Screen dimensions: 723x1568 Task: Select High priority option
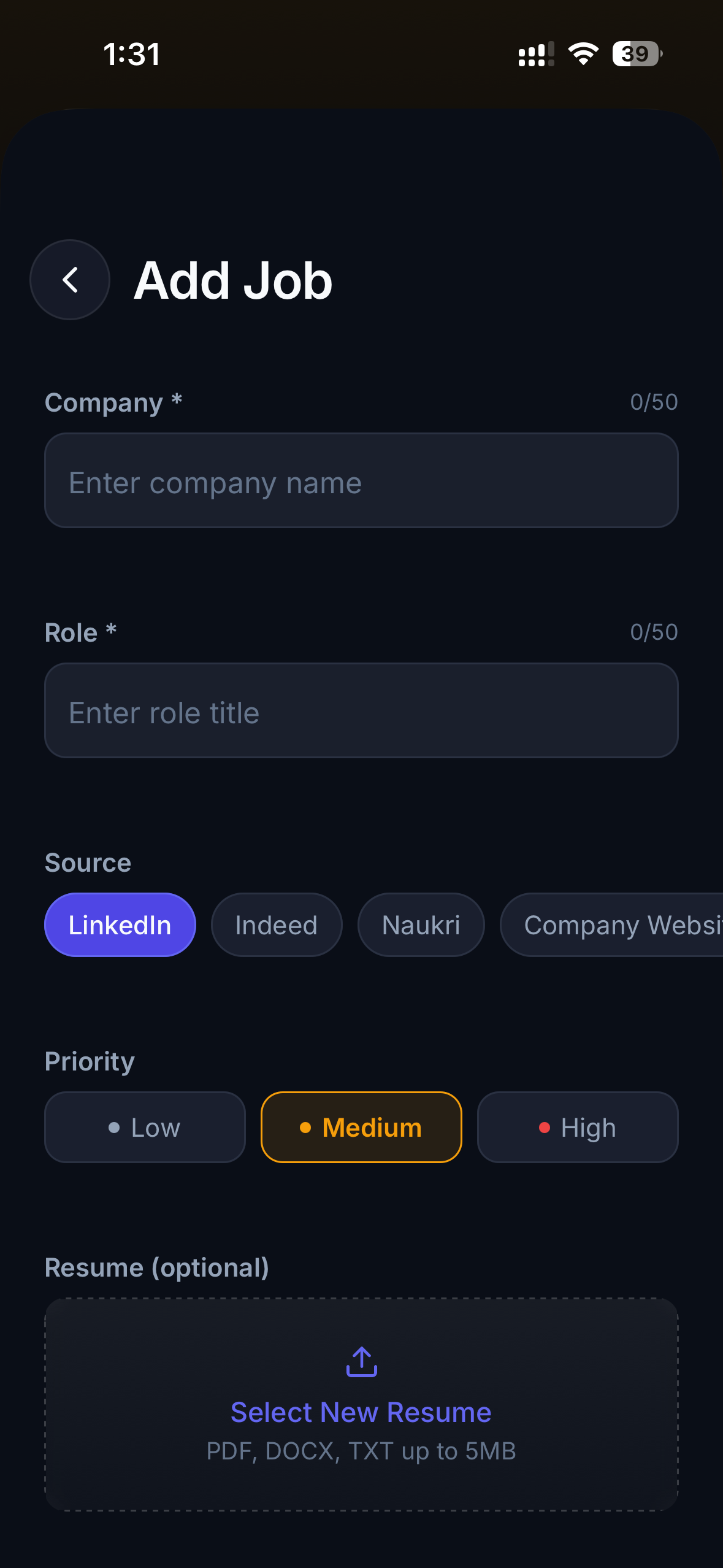[578, 1128]
